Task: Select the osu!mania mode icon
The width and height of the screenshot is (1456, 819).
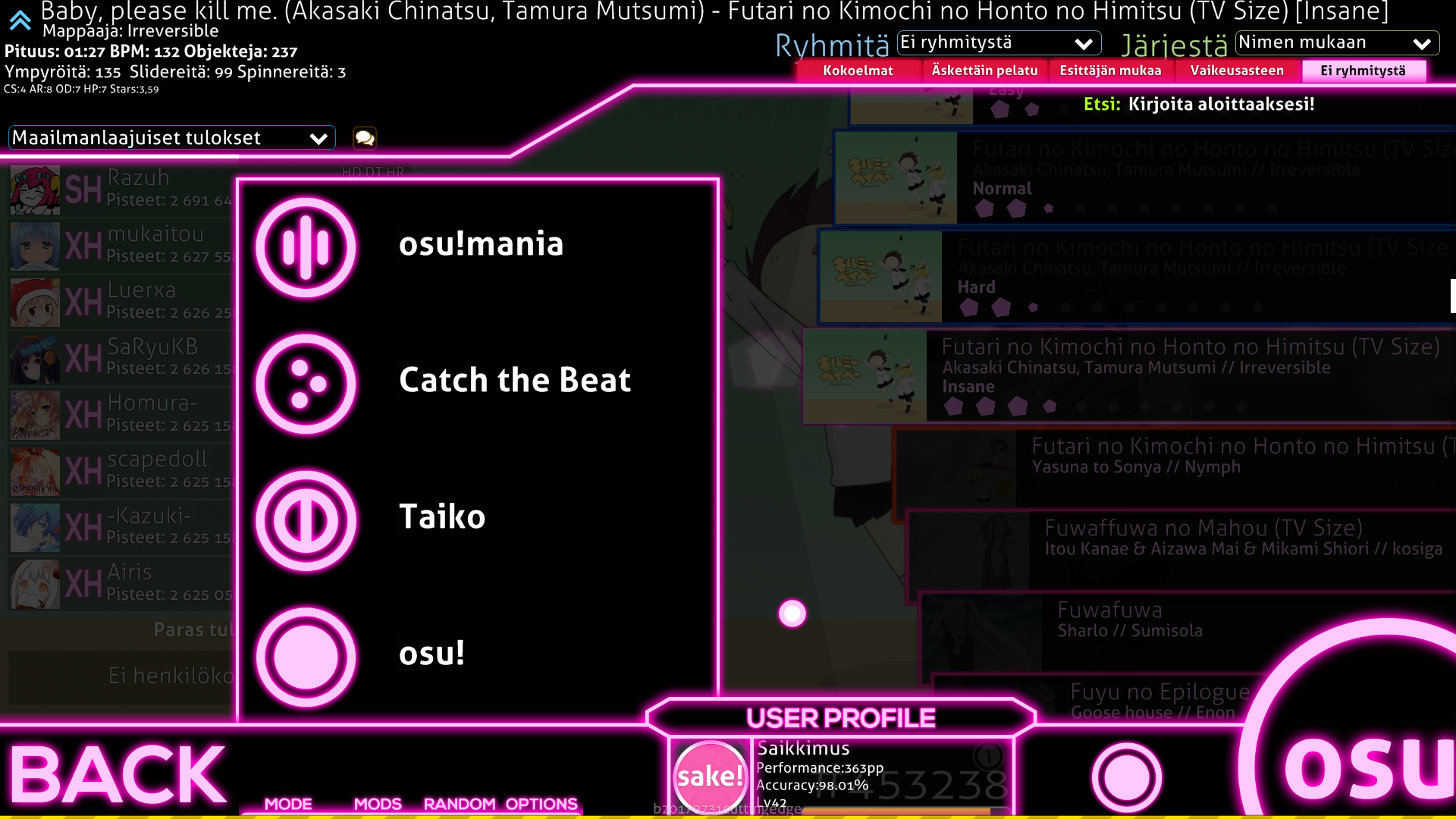Action: [x=306, y=247]
